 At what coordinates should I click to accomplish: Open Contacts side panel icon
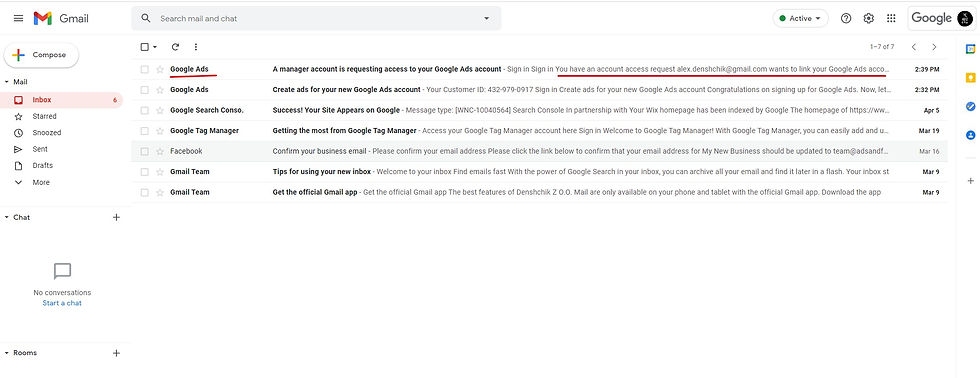pos(970,135)
